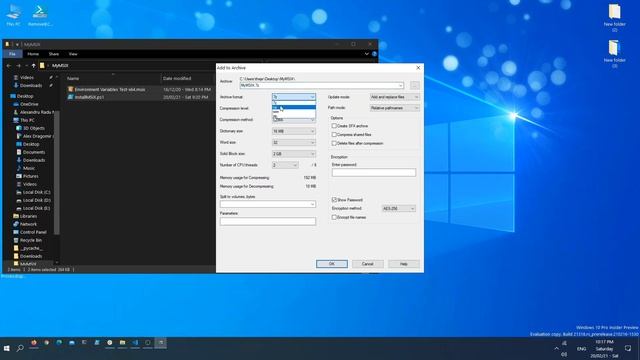Image resolution: width=640 pixels, height=360 pixels.
Task: Open Number of CPU threads dropdown
Action: click(x=285, y=165)
